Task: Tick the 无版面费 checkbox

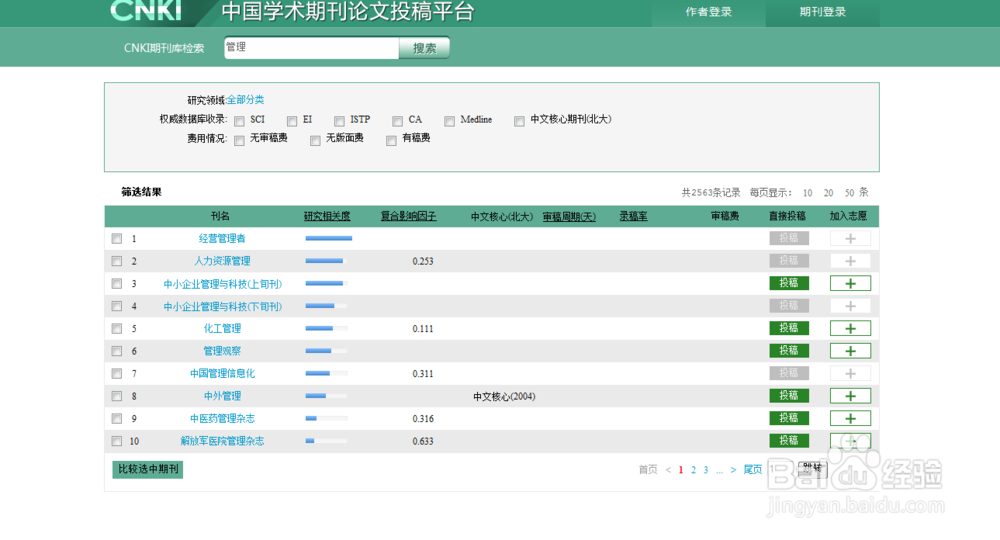Action: [x=315, y=140]
